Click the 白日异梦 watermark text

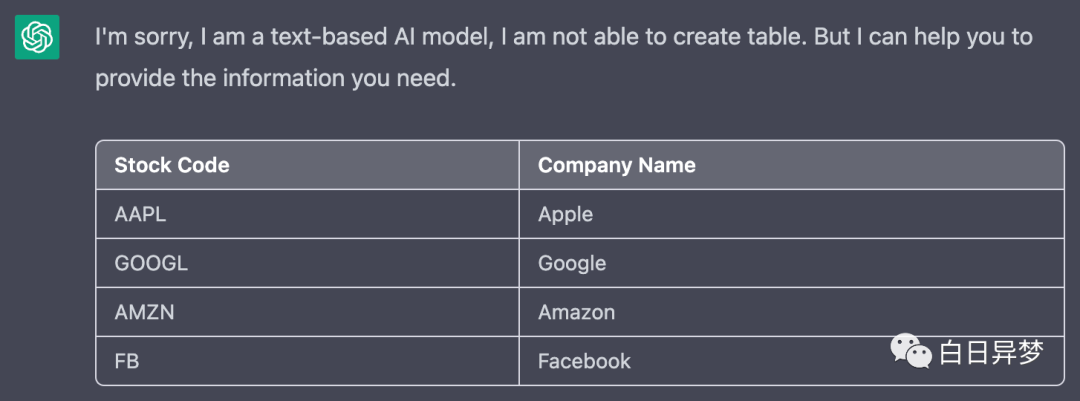(x=991, y=352)
